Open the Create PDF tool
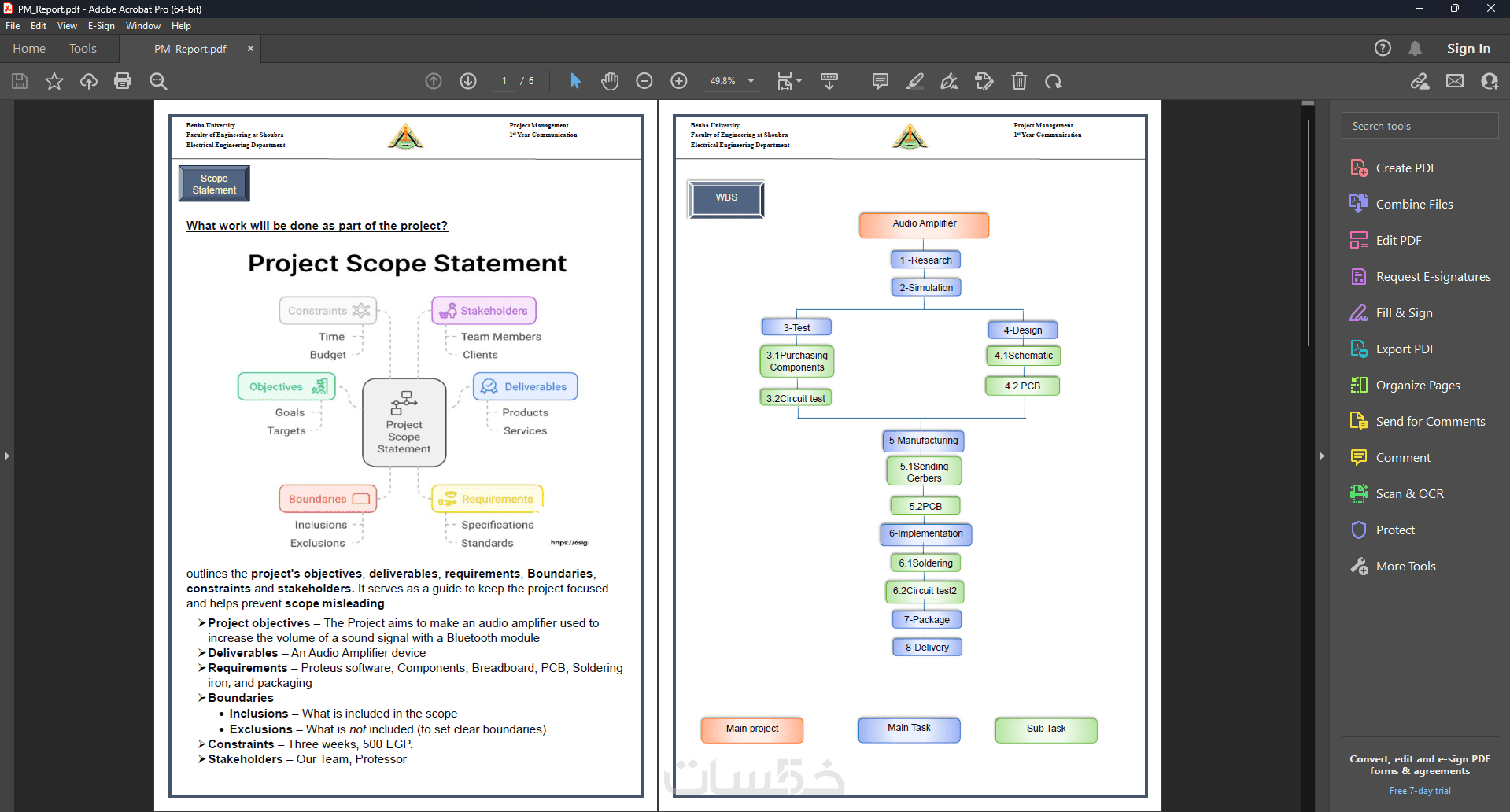Screen dimensions: 1510x812 click(1405, 168)
